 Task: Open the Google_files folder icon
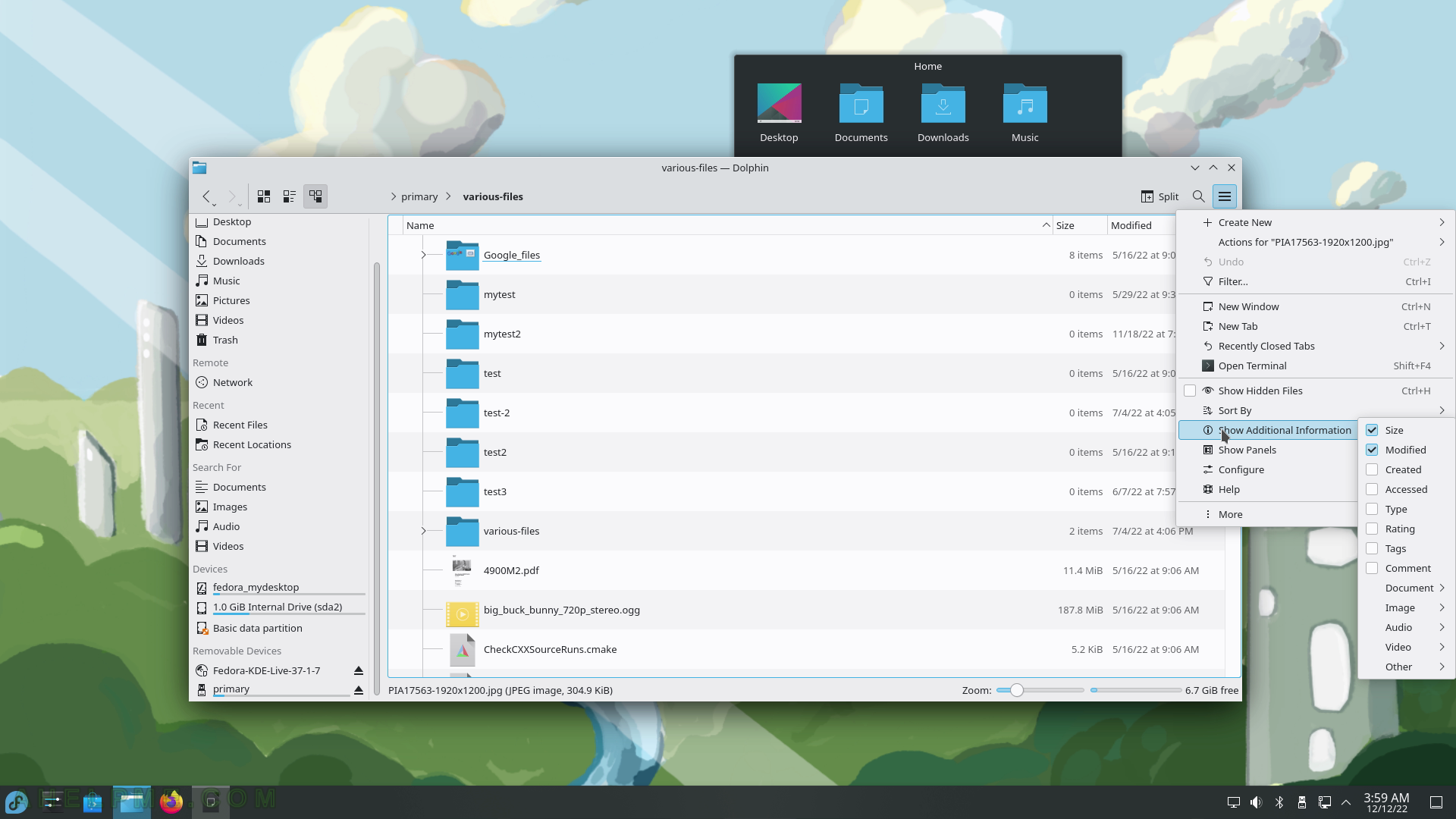tap(462, 255)
